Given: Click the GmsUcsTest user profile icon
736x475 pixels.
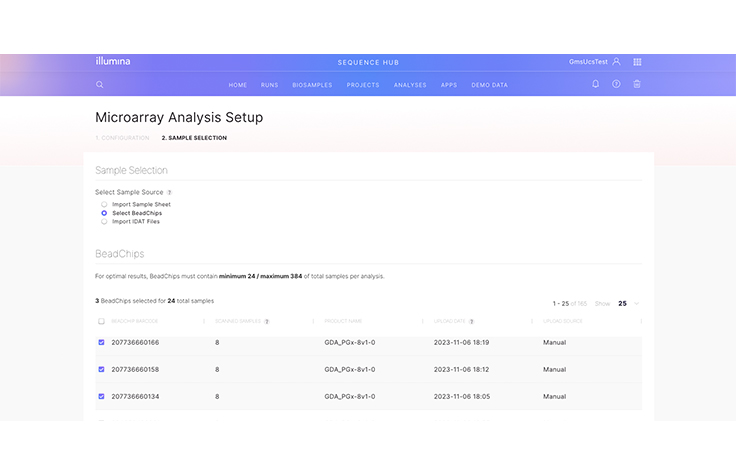Looking at the screenshot, I should point(616,62).
